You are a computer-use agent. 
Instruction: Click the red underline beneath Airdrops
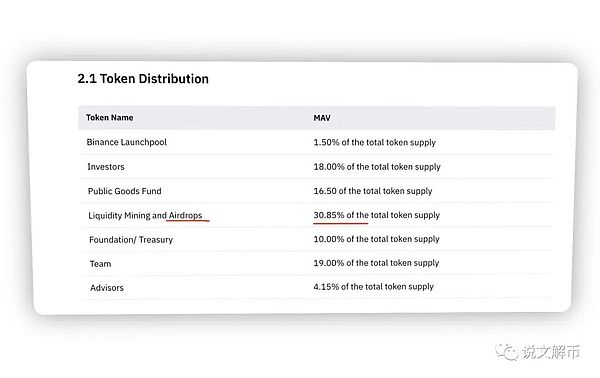pyautogui.click(x=188, y=220)
